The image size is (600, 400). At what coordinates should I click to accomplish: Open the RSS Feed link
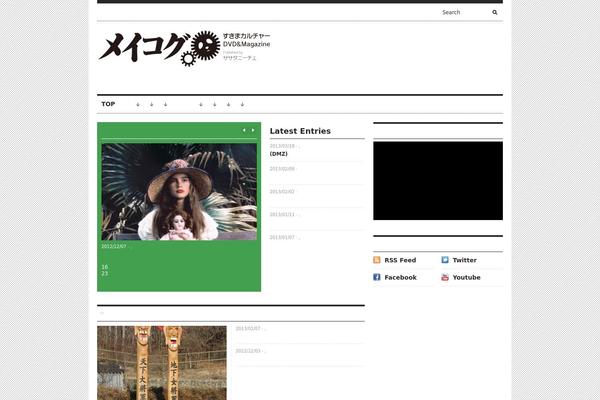400,260
